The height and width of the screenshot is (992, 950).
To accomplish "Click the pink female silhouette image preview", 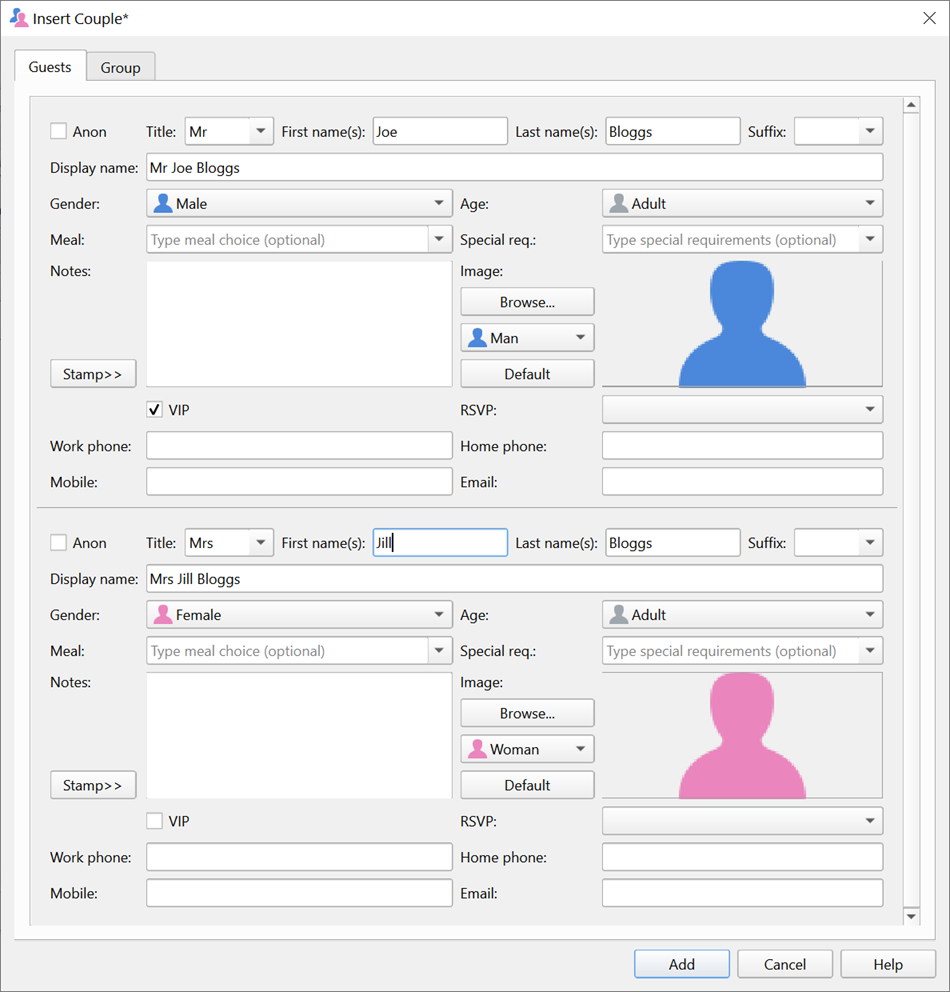I will coord(742,735).
